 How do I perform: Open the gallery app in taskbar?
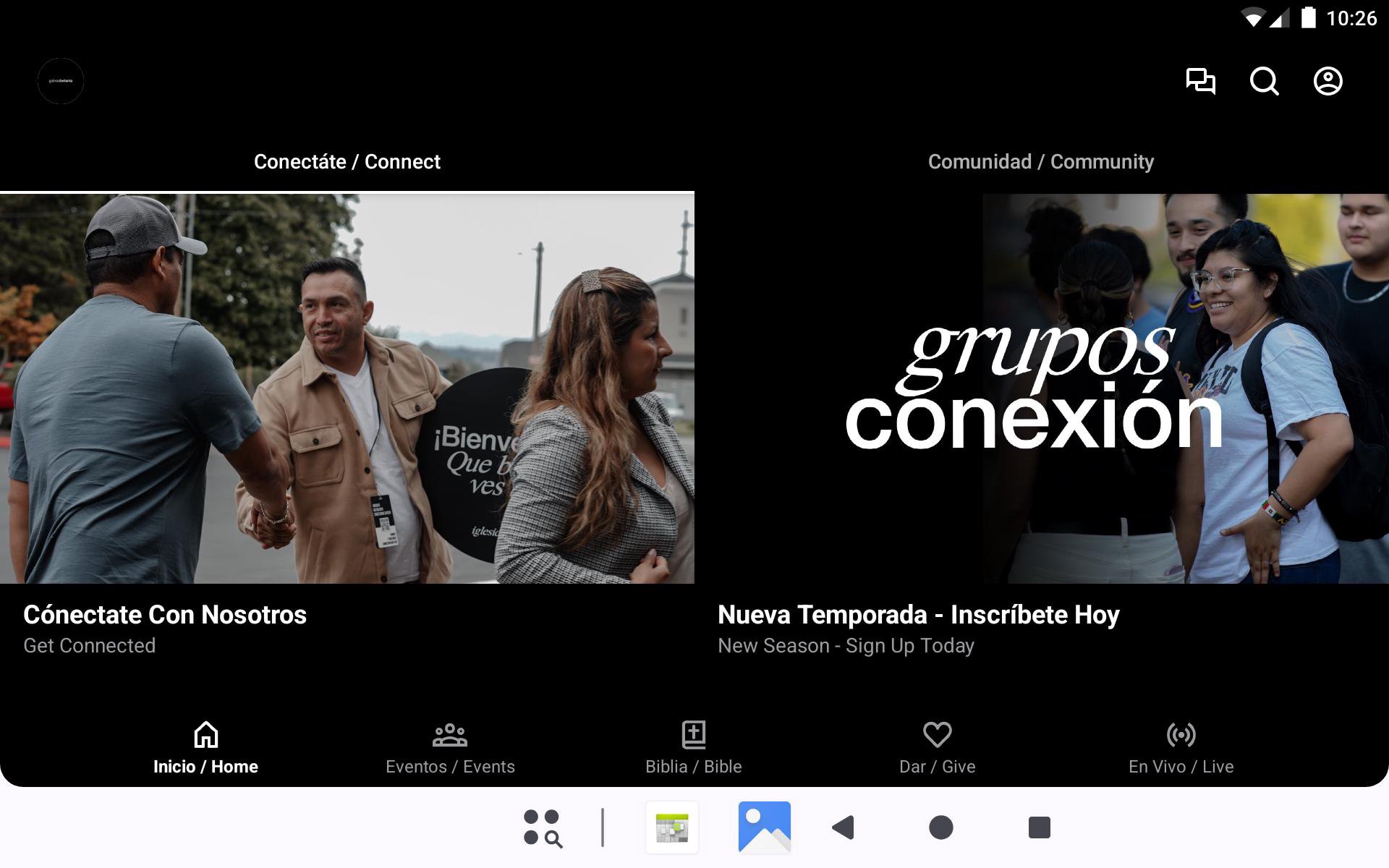point(764,827)
